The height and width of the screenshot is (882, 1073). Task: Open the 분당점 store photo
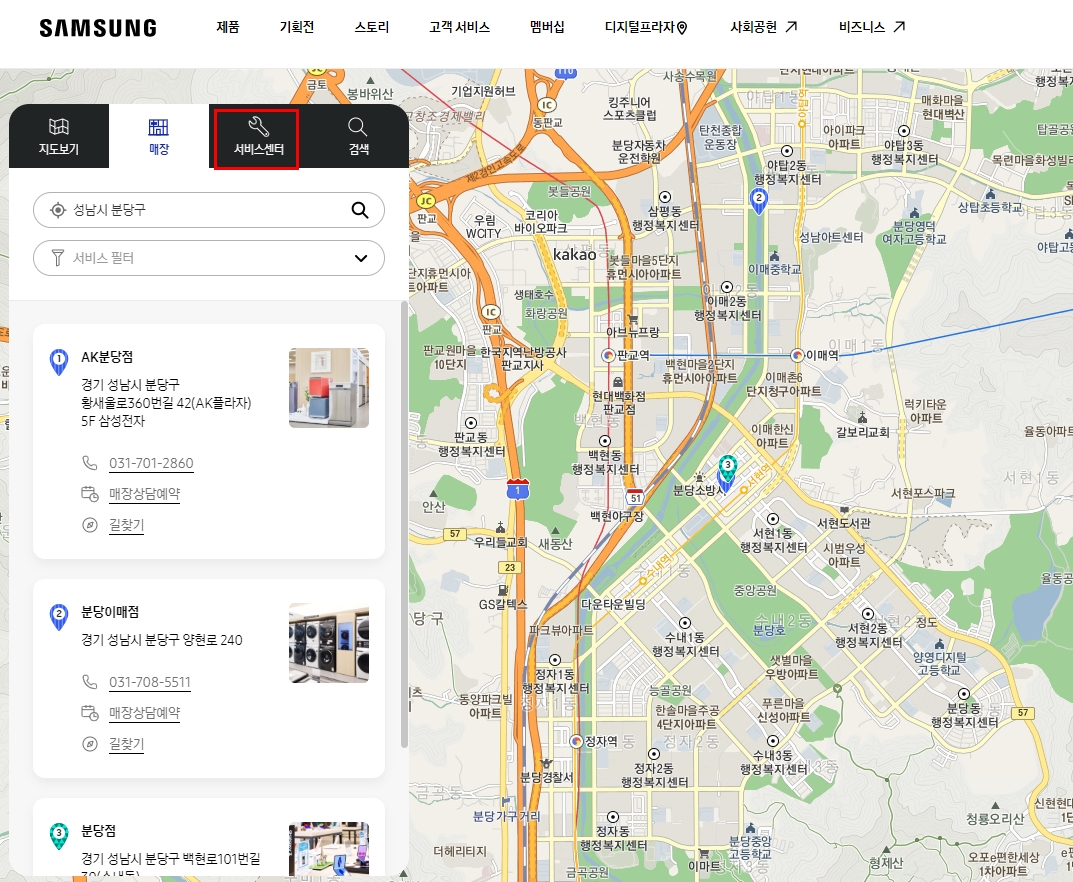coord(329,848)
